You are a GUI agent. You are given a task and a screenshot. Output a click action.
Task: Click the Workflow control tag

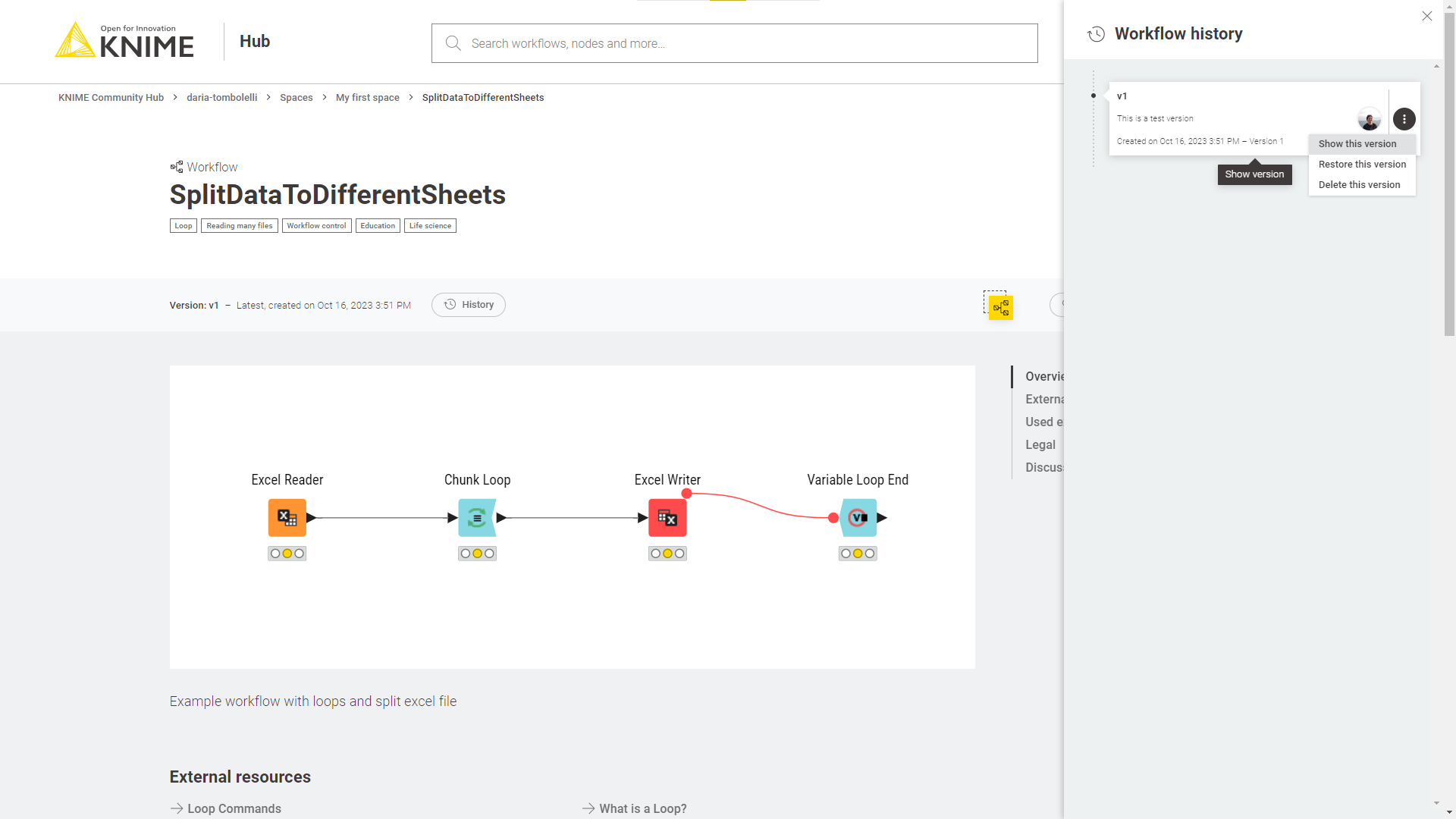[x=317, y=226]
